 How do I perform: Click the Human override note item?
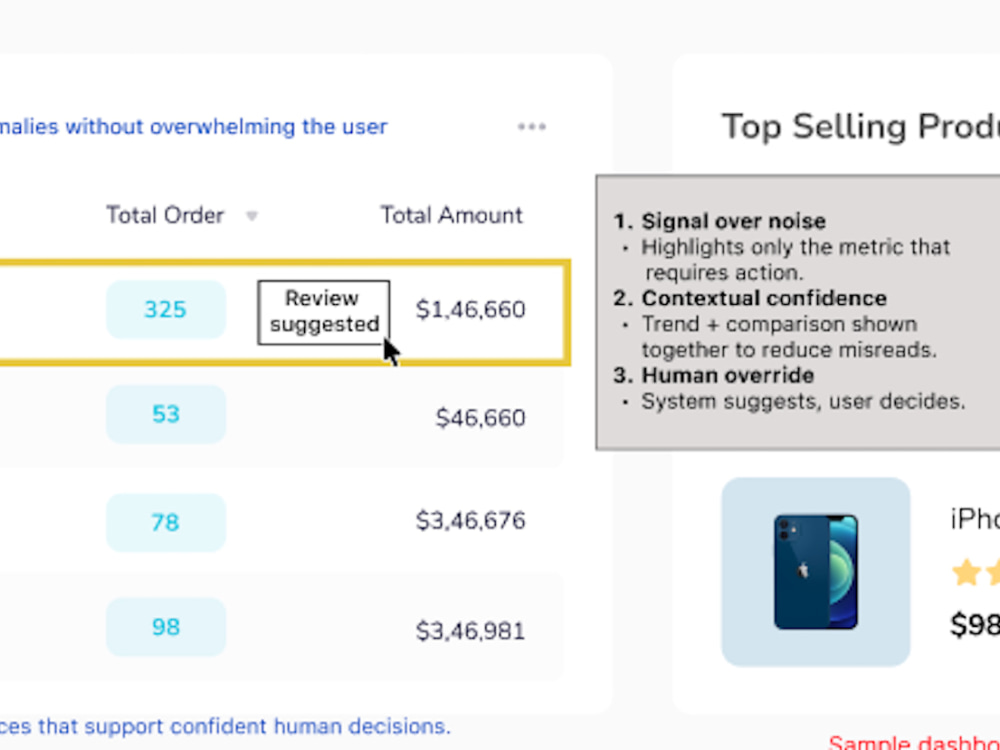click(728, 375)
